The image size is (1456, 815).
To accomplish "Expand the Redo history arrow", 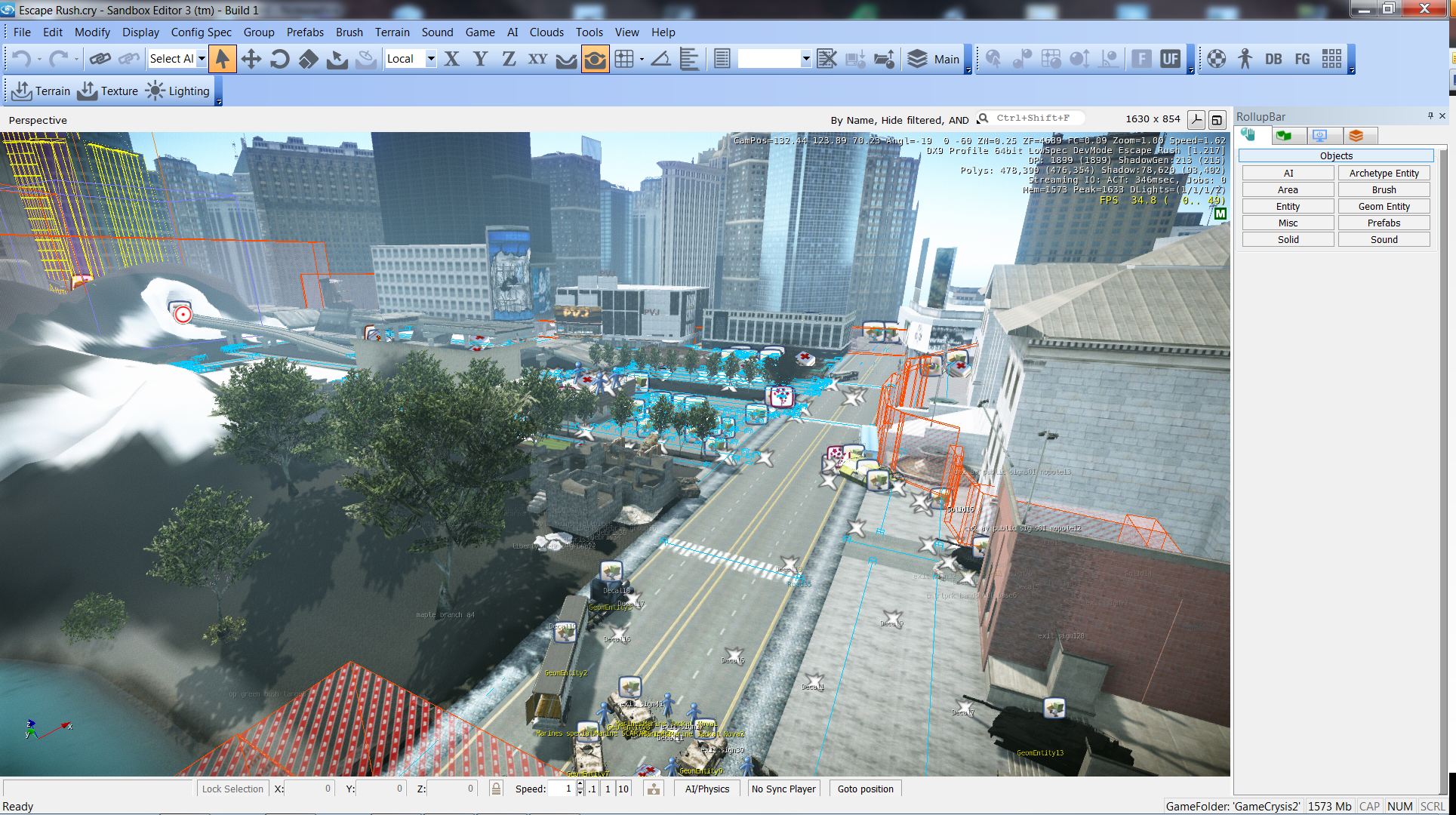I will point(76,59).
